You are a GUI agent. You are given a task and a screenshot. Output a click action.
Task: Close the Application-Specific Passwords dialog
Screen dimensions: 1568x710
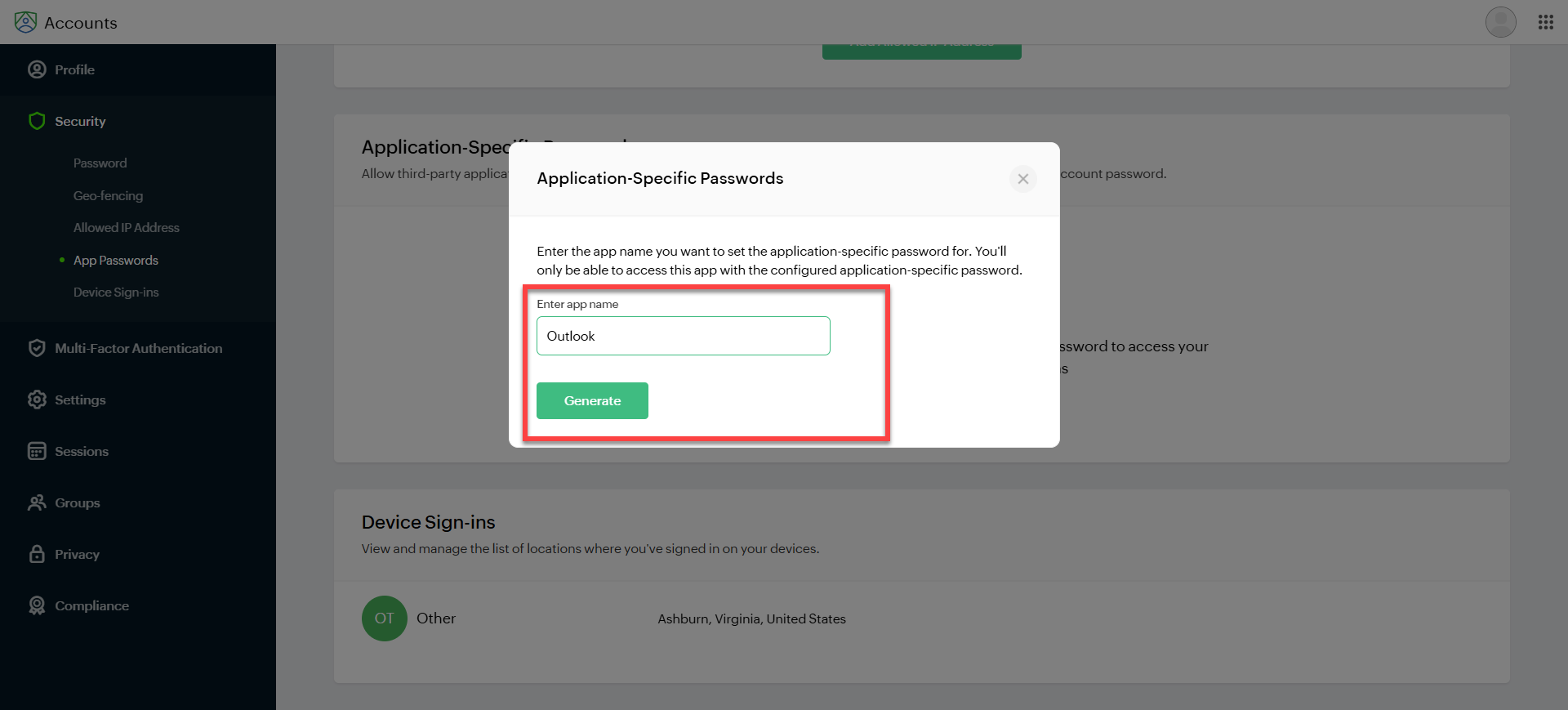[1022, 179]
